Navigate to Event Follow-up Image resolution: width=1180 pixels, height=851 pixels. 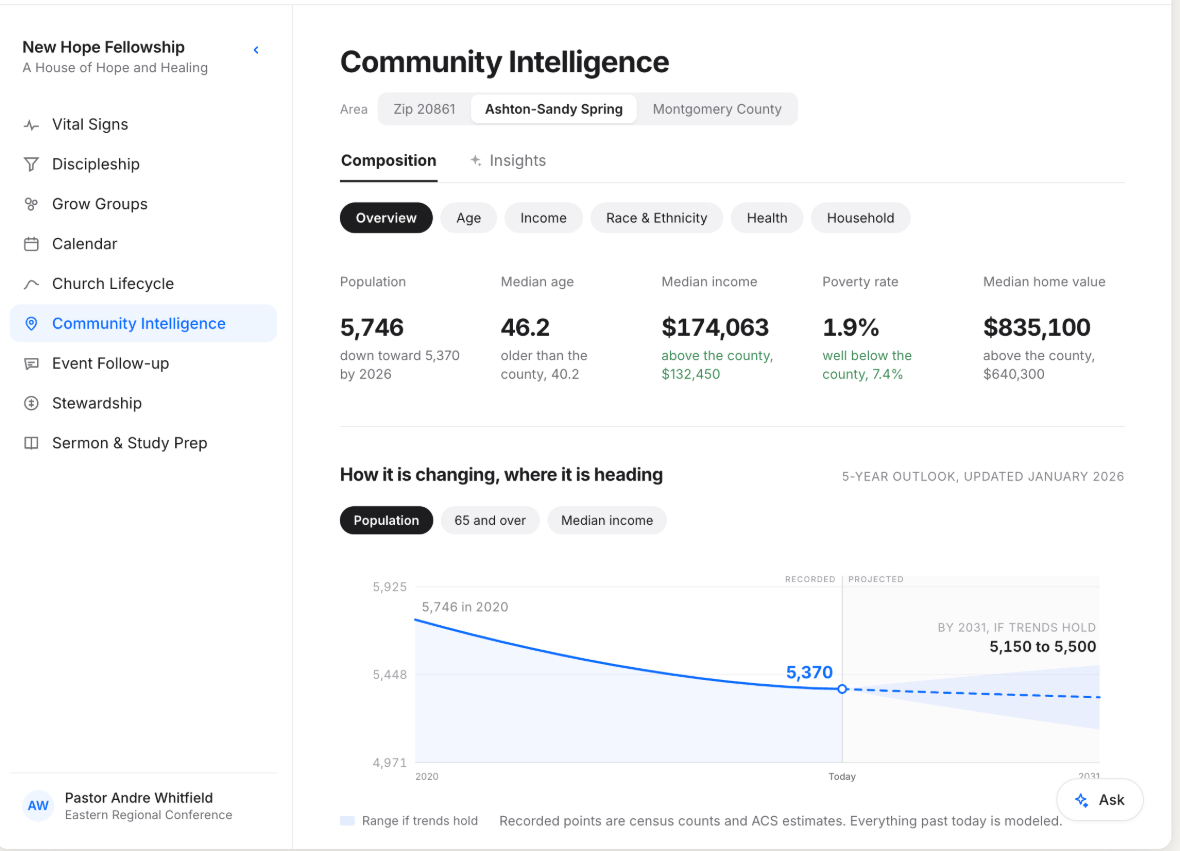click(143, 363)
